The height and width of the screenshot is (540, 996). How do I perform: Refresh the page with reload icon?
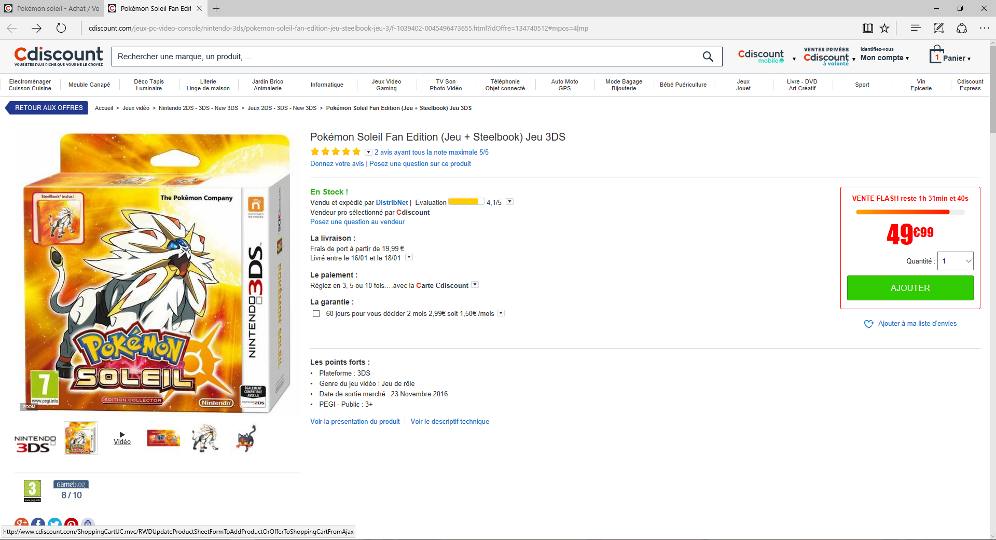62,28
